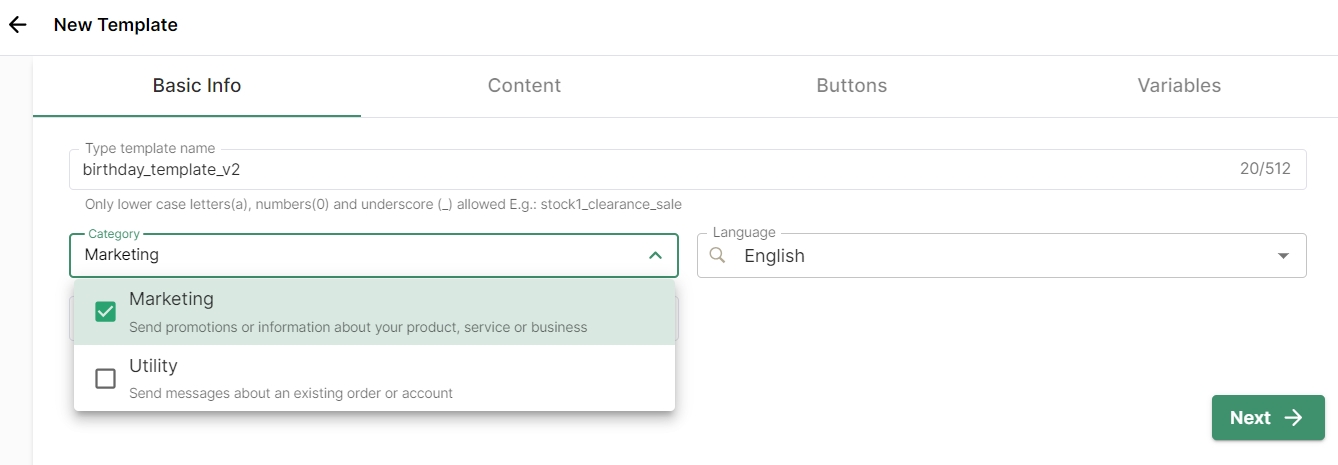The image size is (1338, 465).
Task: Click the magnifier icon in Language field
Action: coord(717,256)
